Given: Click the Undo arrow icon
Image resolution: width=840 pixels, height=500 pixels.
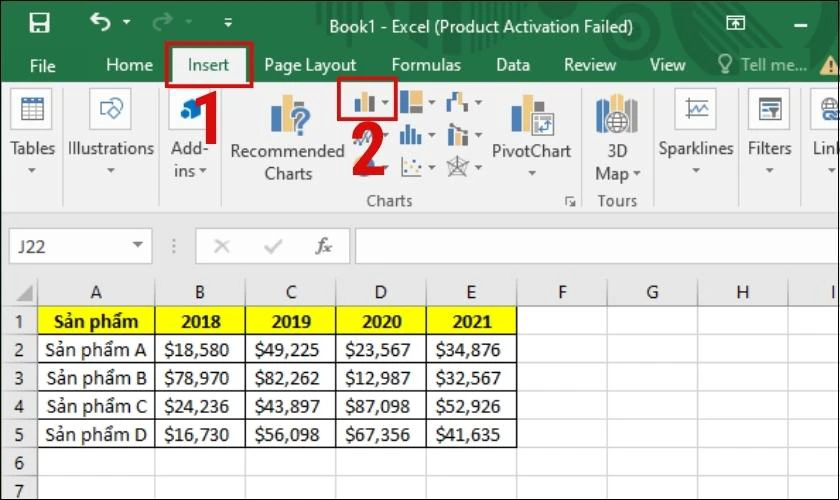Looking at the screenshot, I should point(100,22).
